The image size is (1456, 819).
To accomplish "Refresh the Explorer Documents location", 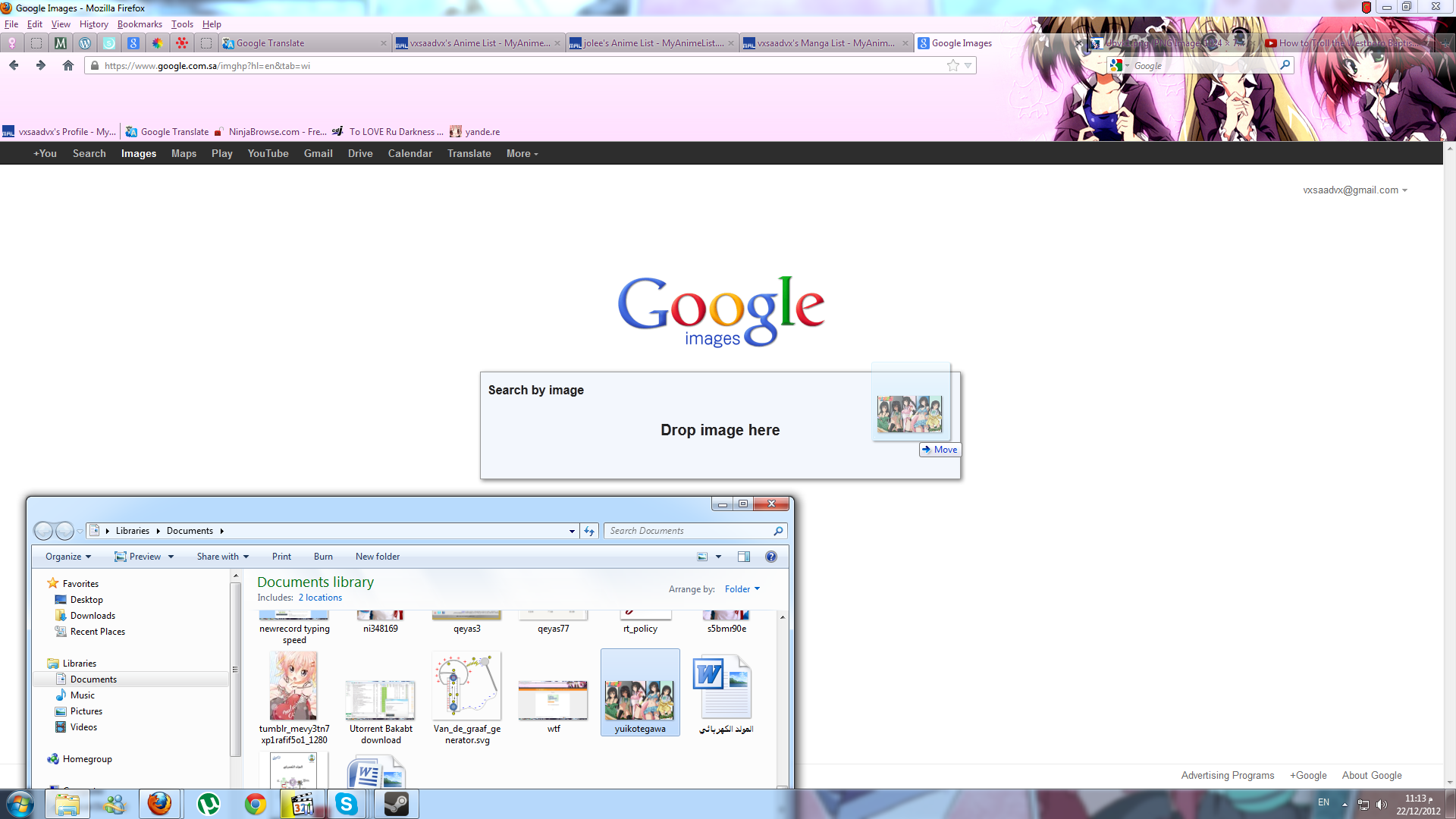I will (590, 531).
